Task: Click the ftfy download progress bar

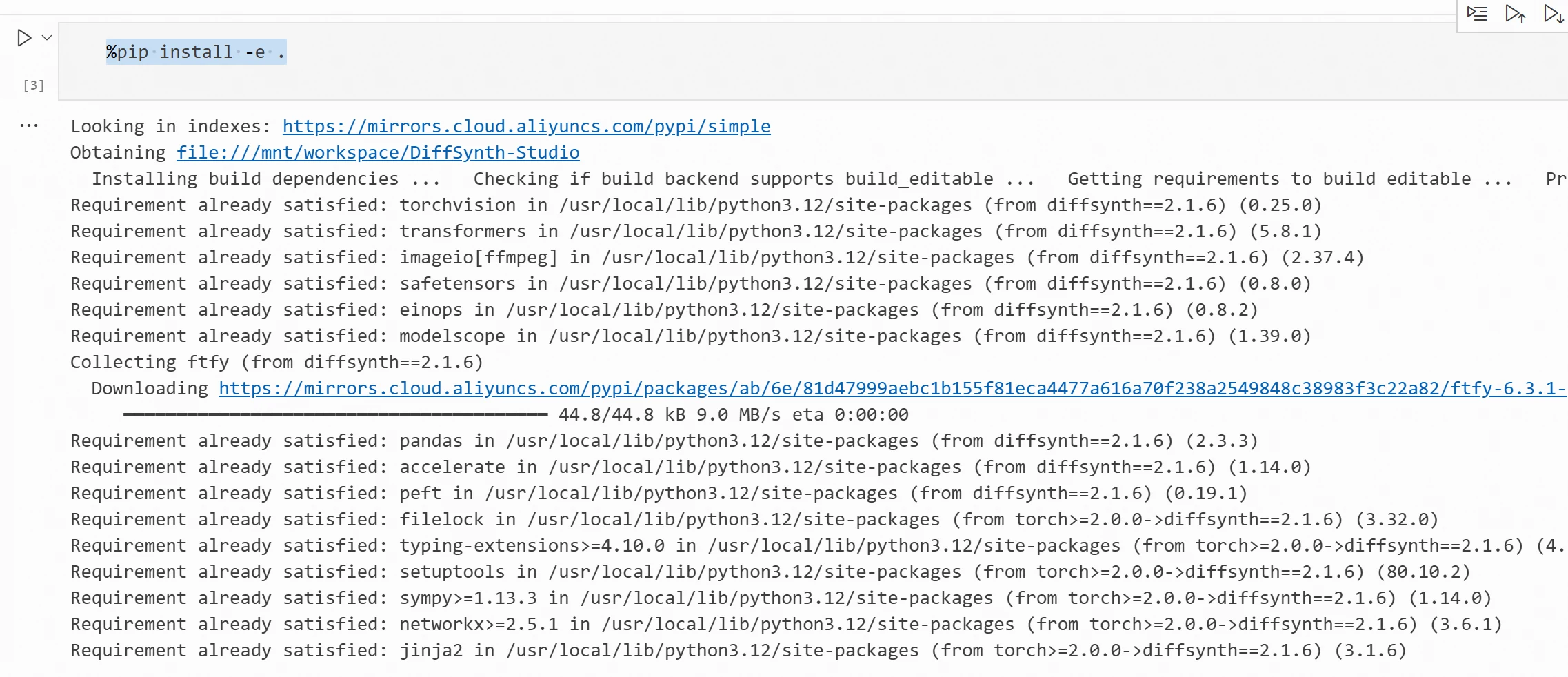Action: 335,414
